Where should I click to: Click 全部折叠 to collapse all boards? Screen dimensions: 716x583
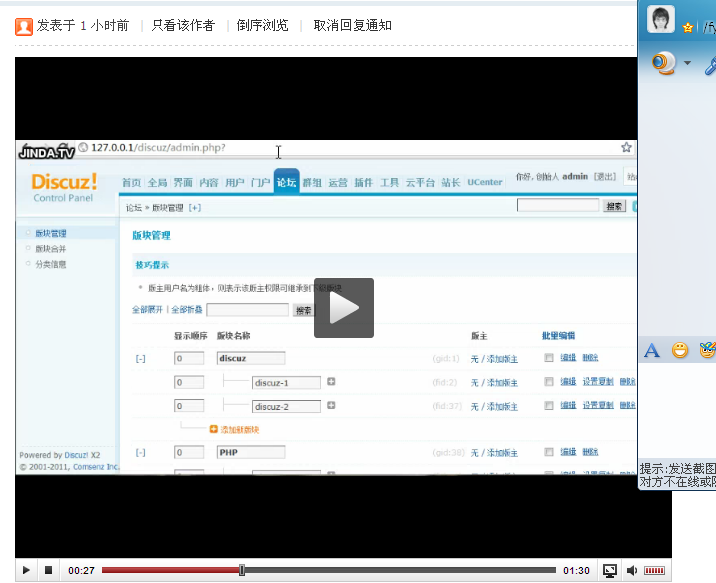[x=187, y=310]
